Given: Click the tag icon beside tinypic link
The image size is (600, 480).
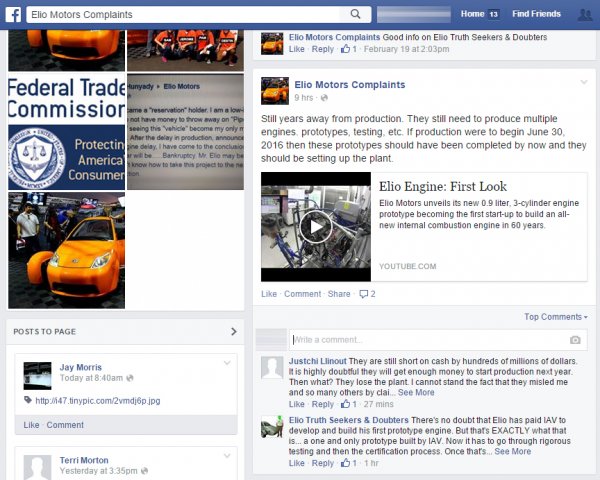Looking at the screenshot, I should 28,400.
